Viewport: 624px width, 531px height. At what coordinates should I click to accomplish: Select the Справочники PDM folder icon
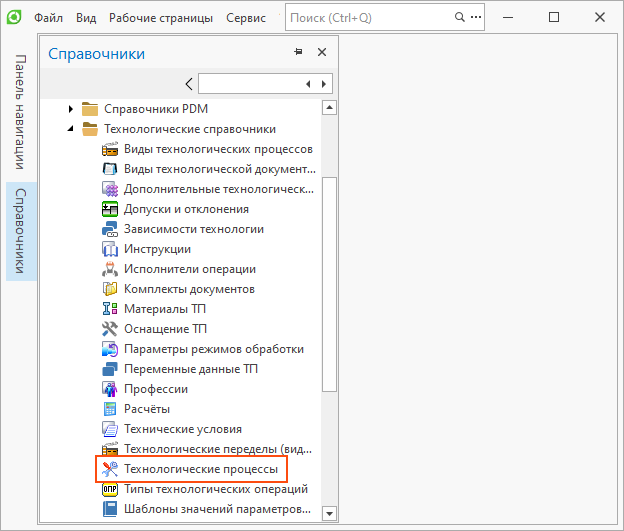click(x=90, y=109)
